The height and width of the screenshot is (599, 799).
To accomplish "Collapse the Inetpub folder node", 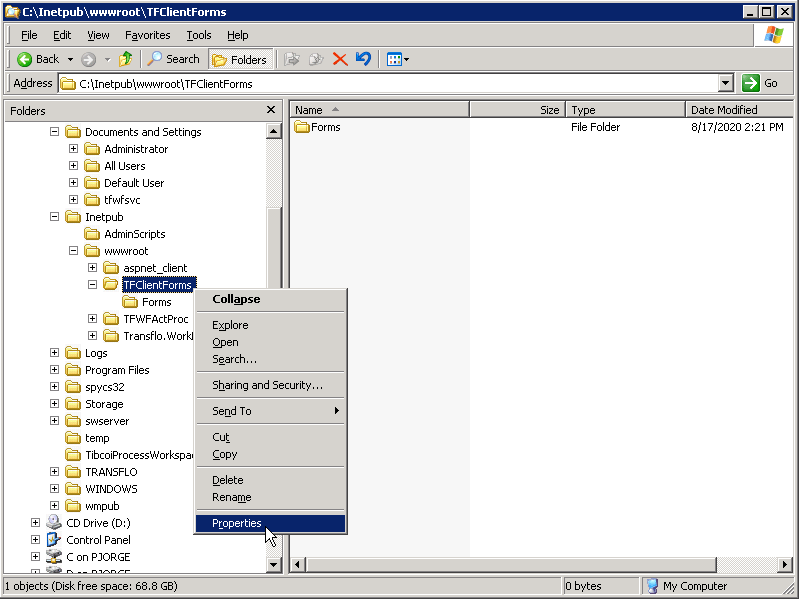I will point(55,216).
